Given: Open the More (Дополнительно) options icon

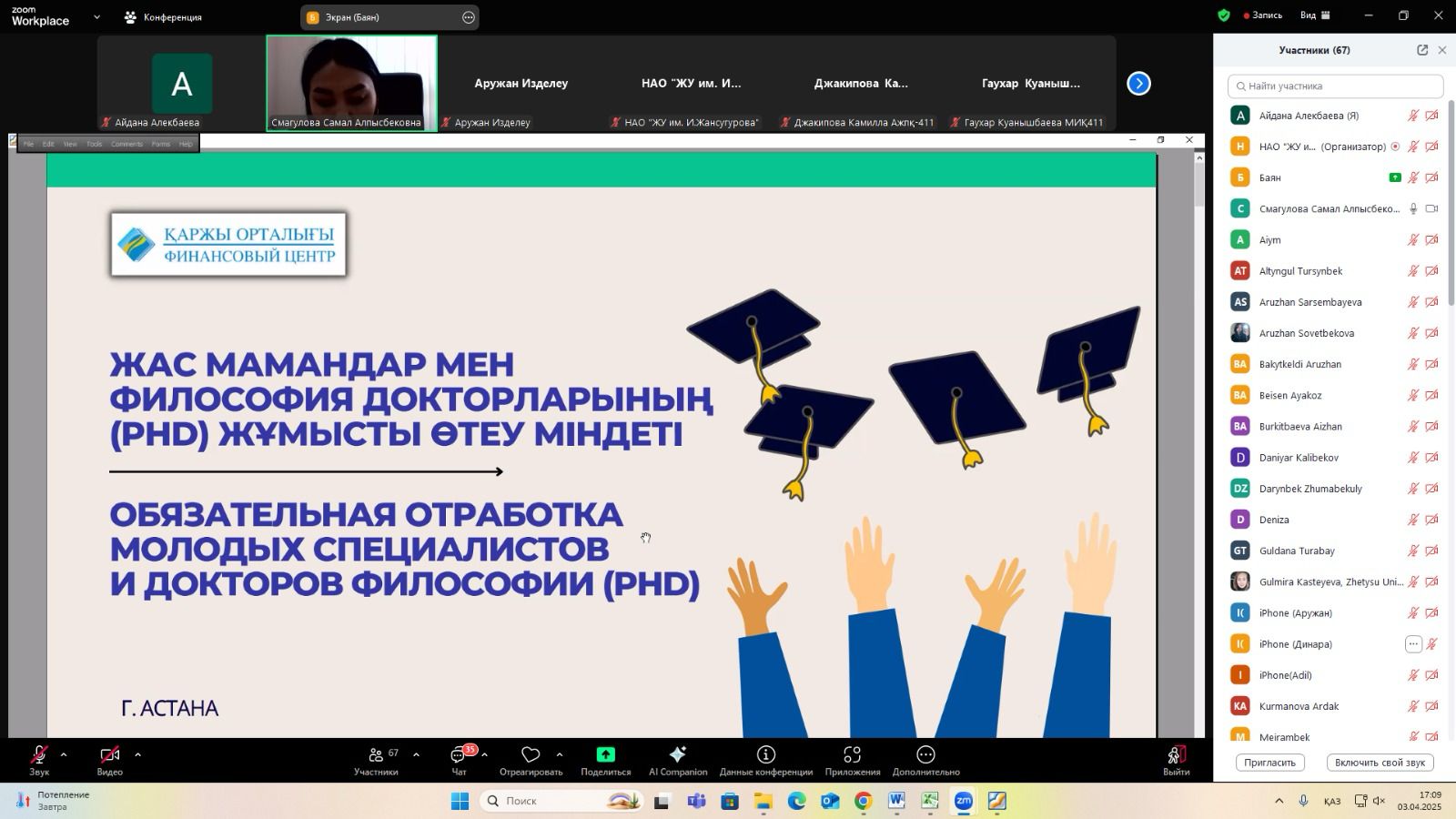Looking at the screenshot, I should pyautogui.click(x=925, y=755).
